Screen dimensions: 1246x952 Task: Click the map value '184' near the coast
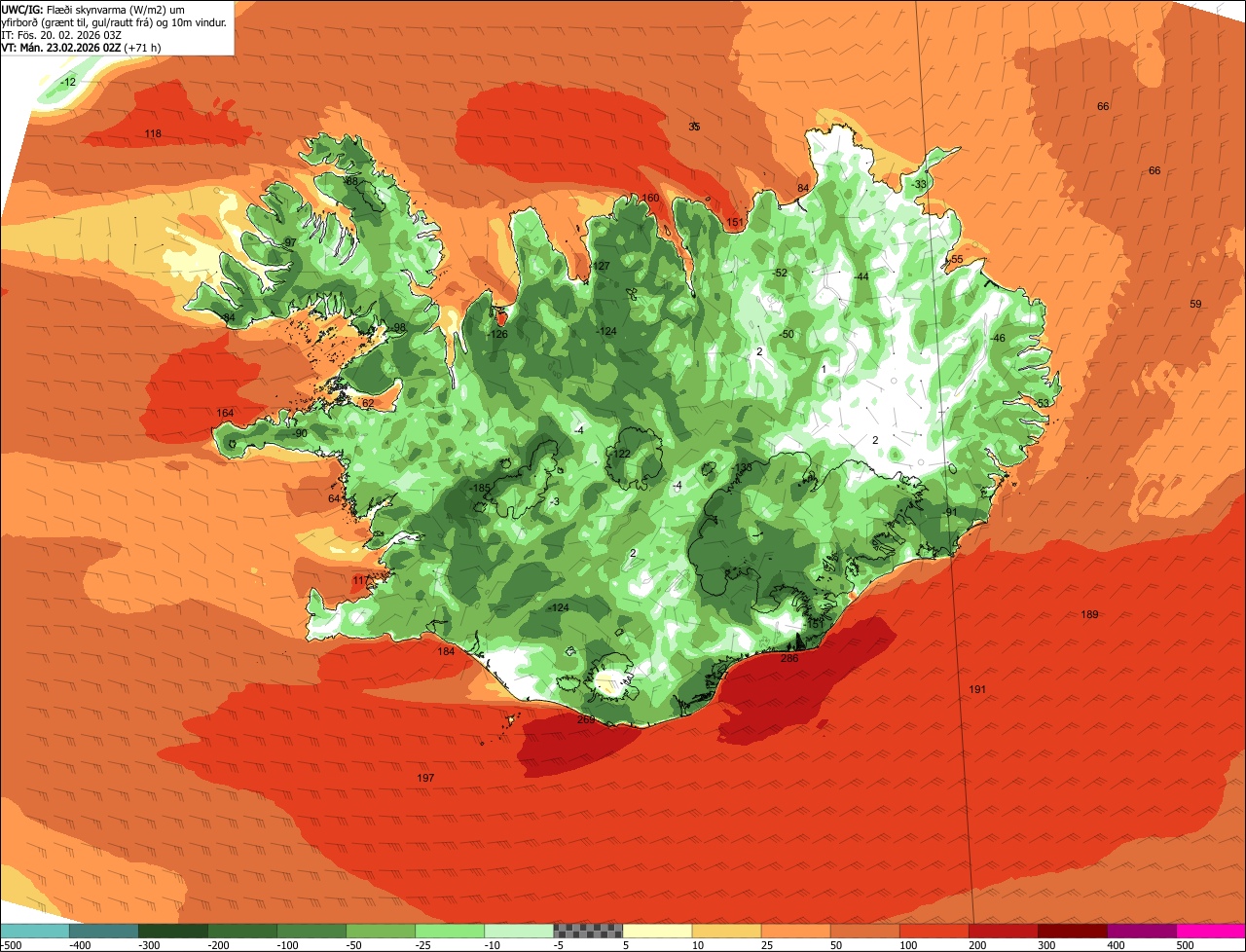tap(446, 652)
